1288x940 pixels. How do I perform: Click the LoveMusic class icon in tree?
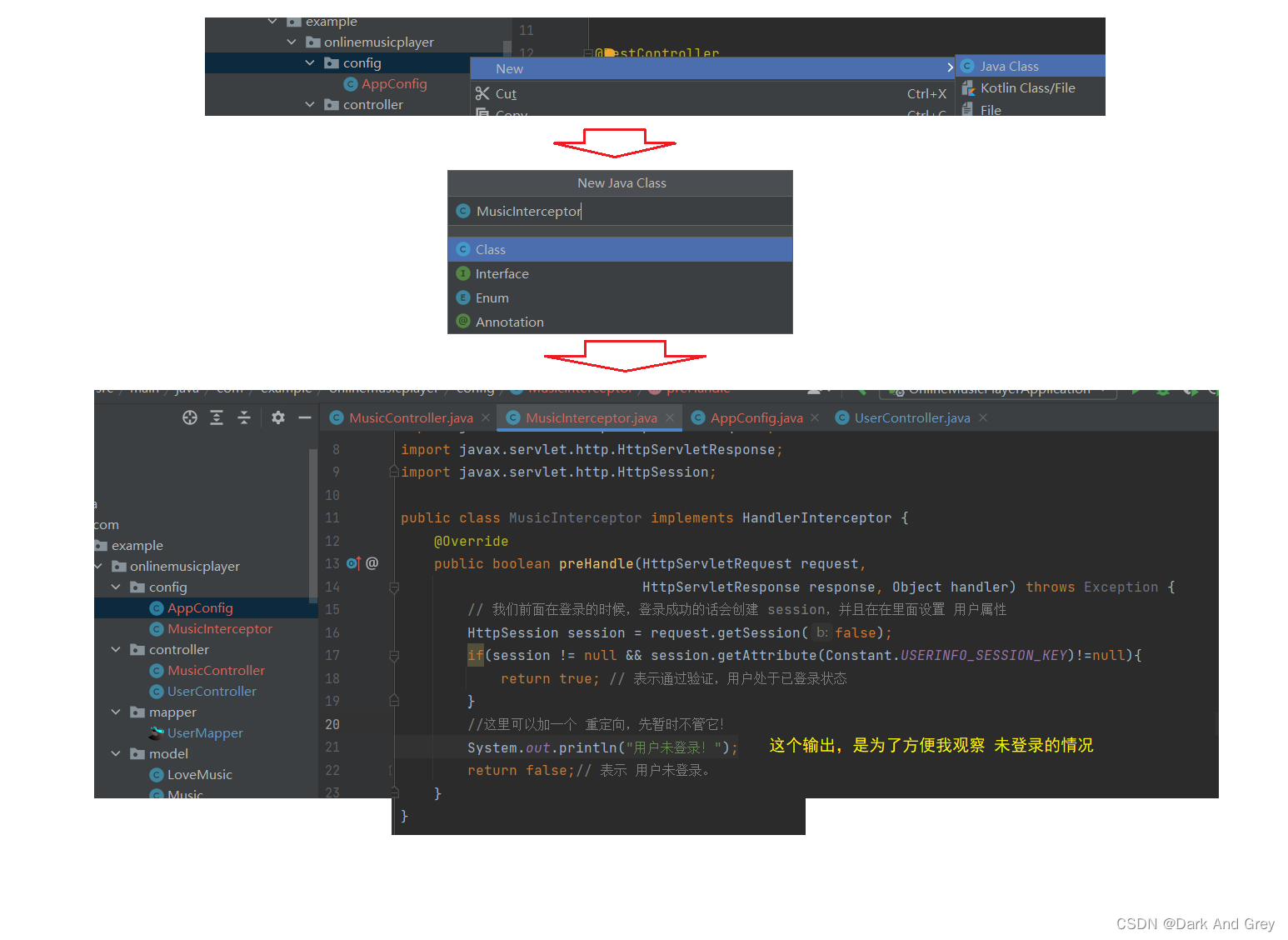click(x=156, y=774)
